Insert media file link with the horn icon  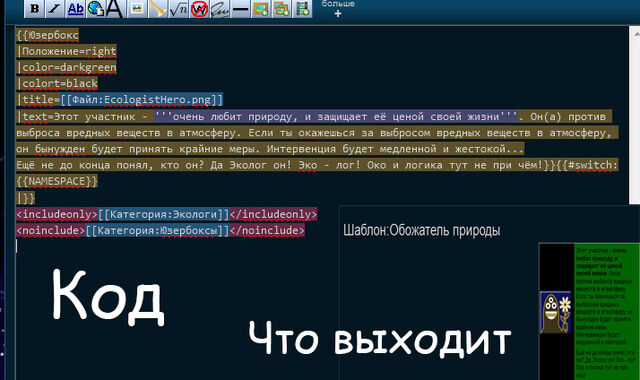tap(158, 9)
